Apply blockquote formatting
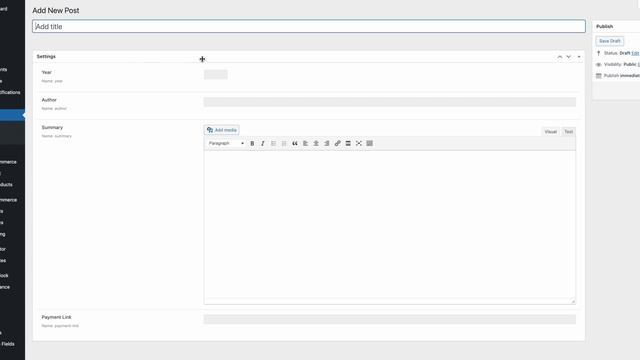Viewport: 640px width, 360px height. [x=295, y=143]
